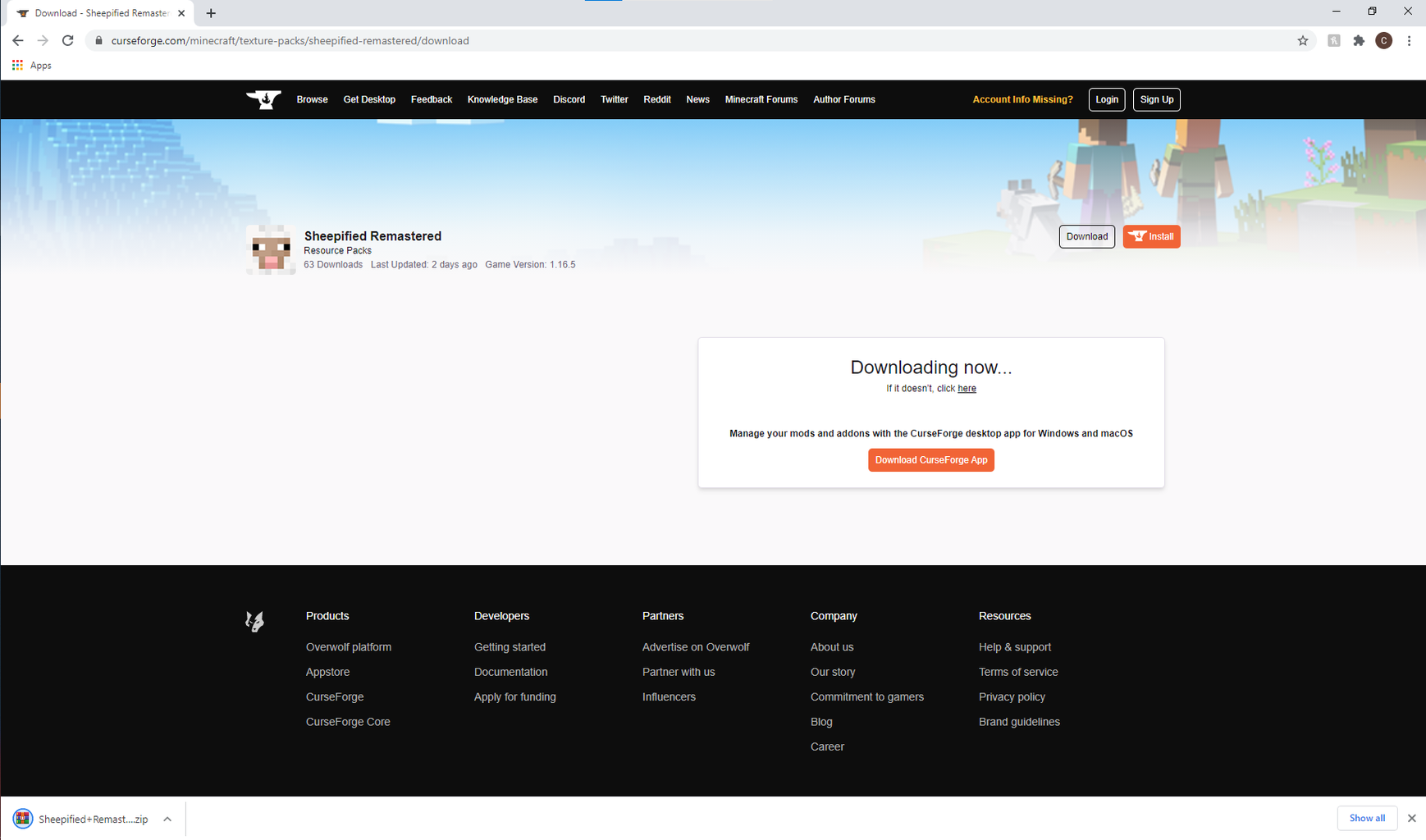Click the back navigation arrow

point(18,40)
